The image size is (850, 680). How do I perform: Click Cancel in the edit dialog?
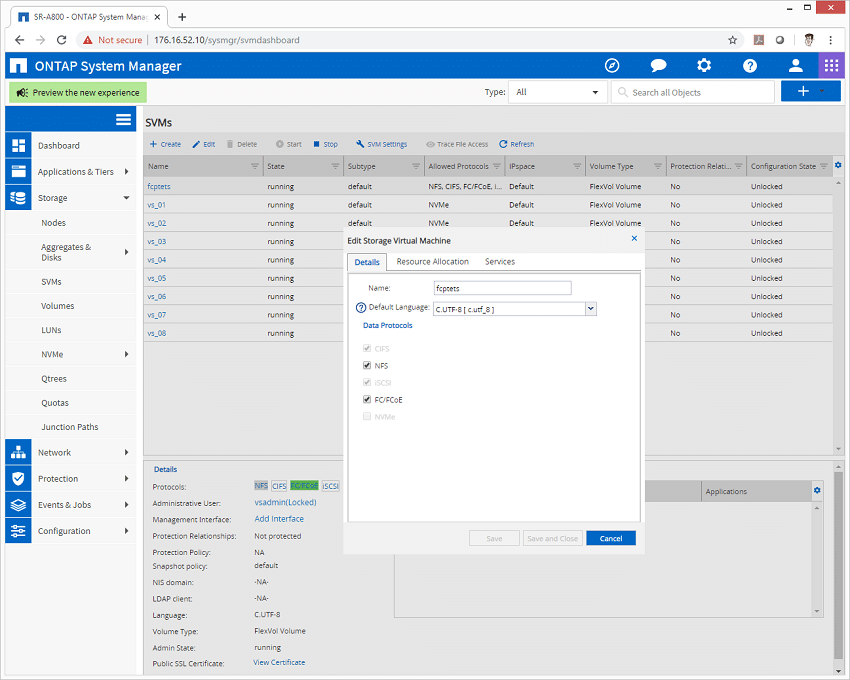(x=611, y=538)
